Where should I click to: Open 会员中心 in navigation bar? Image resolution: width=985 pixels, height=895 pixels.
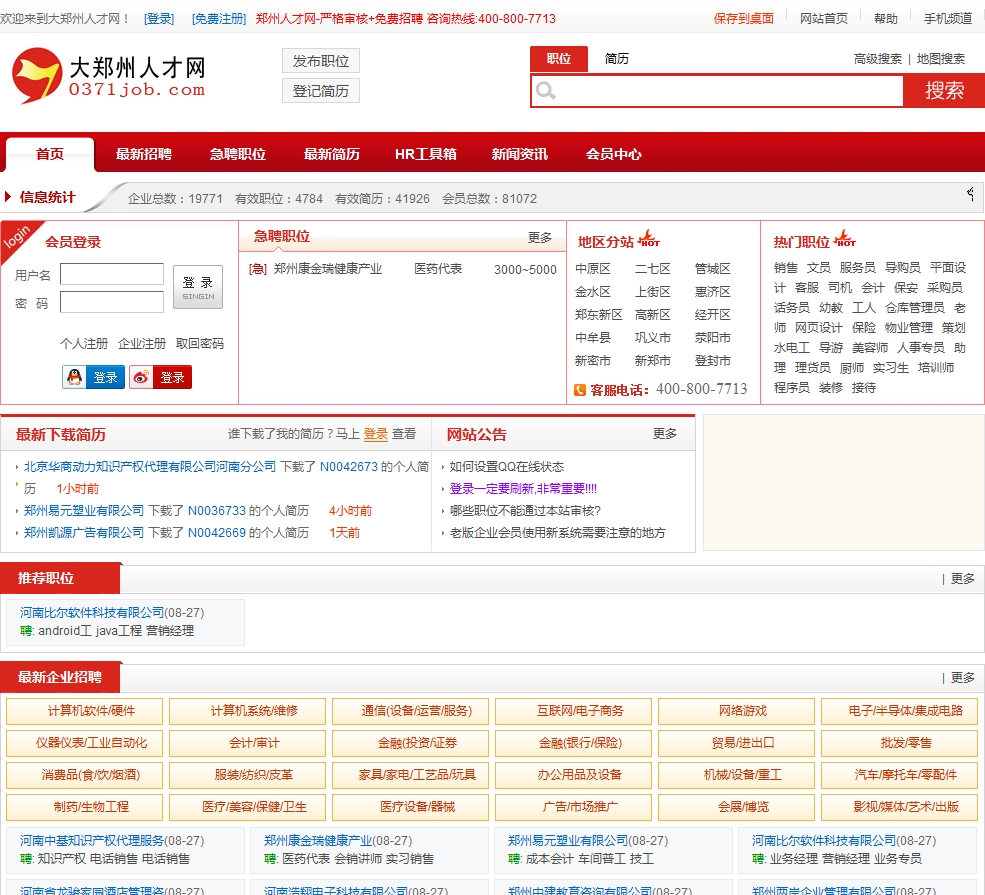click(x=614, y=155)
